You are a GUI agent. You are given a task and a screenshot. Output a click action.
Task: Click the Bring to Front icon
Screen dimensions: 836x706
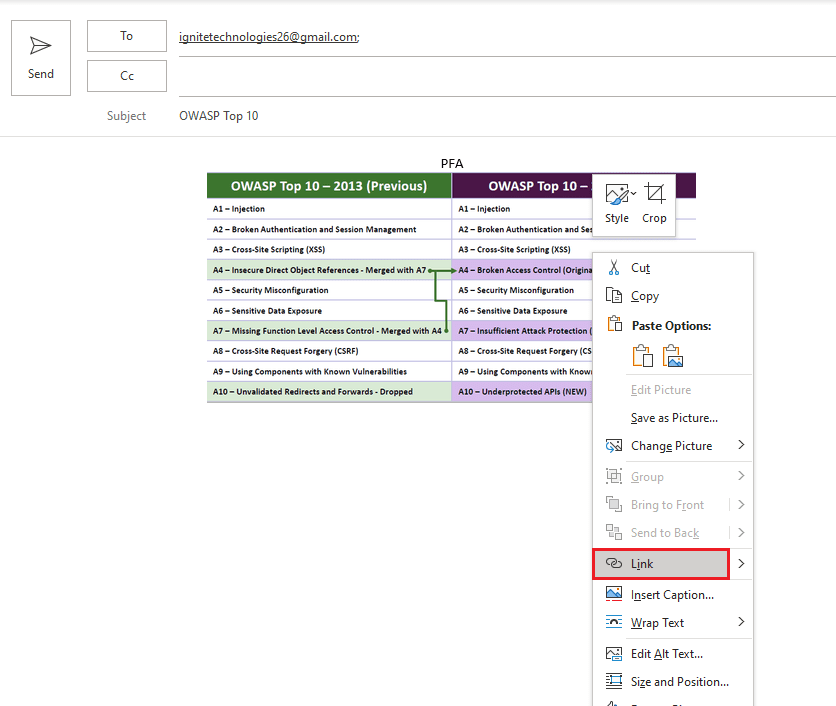(614, 504)
